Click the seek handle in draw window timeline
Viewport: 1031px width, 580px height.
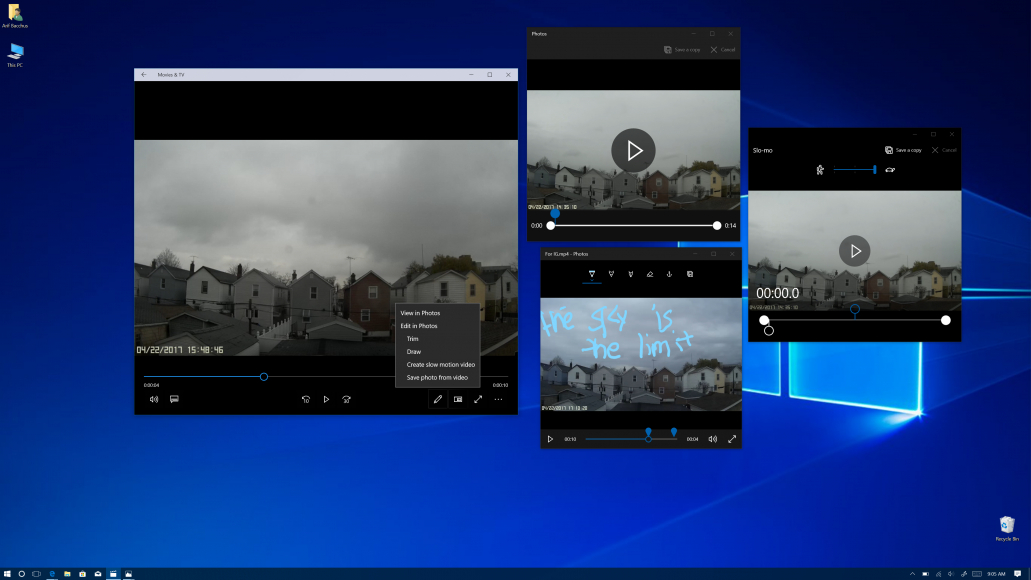click(x=648, y=439)
